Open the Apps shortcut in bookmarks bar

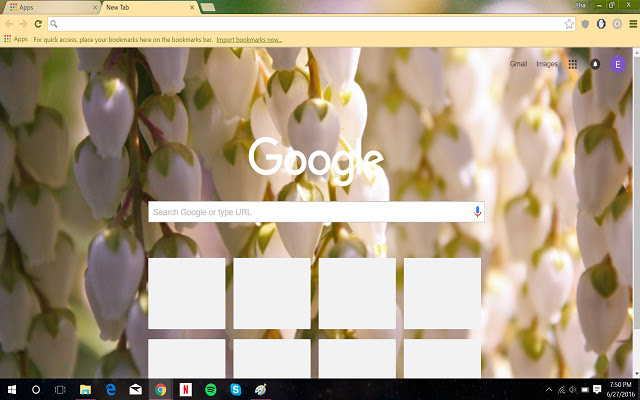(16, 39)
